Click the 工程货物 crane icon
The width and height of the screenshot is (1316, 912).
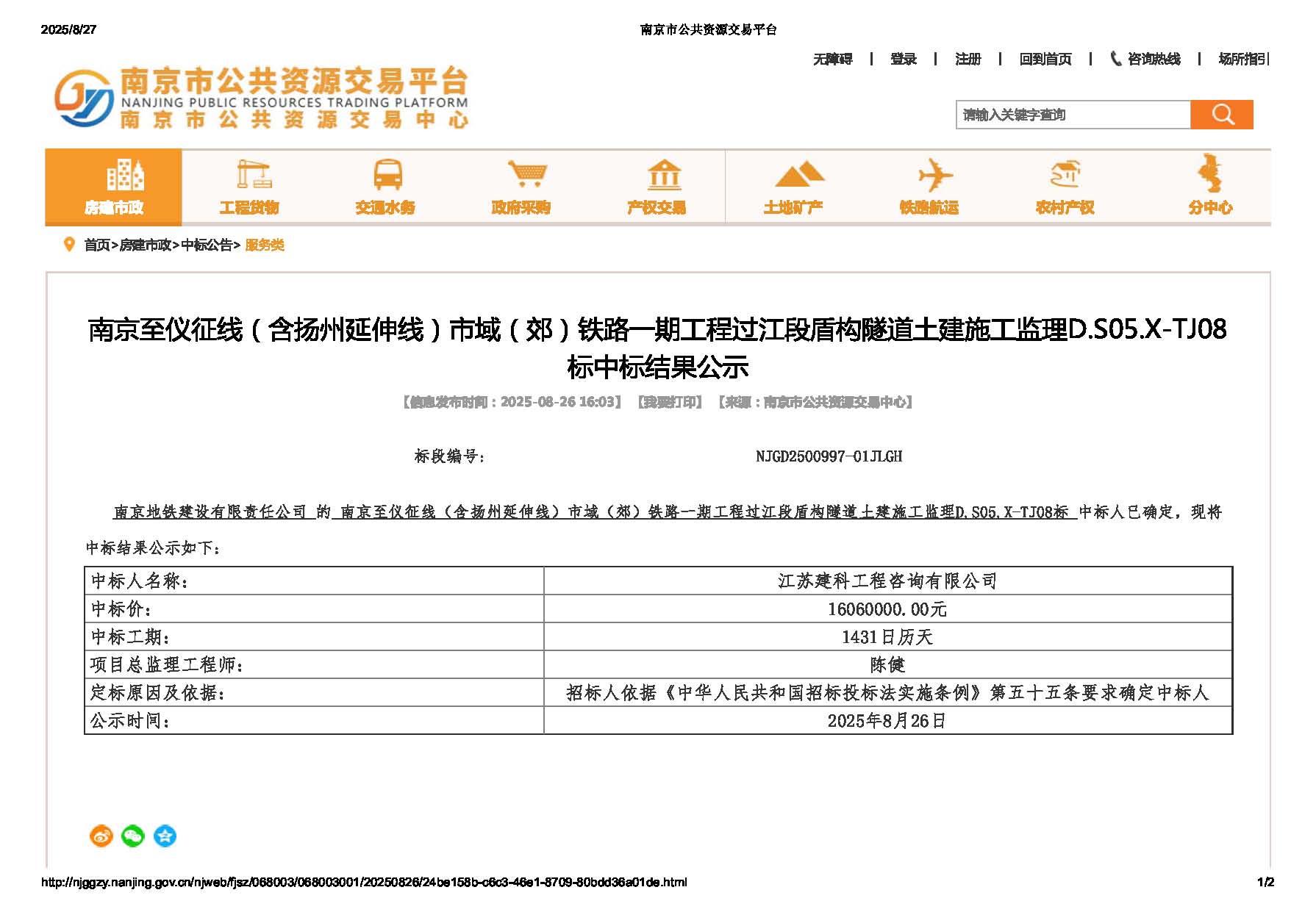[x=254, y=175]
